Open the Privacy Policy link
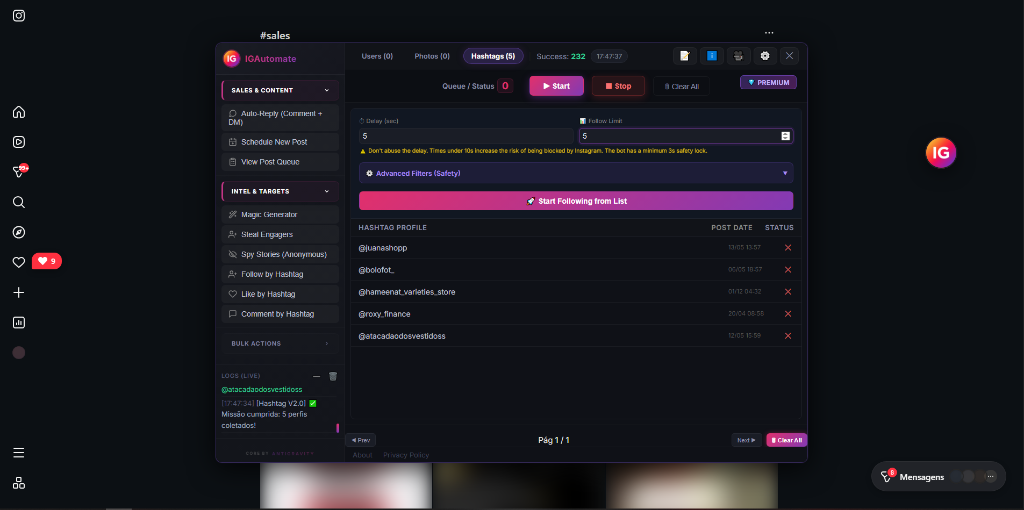The image size is (1024, 510). point(406,455)
